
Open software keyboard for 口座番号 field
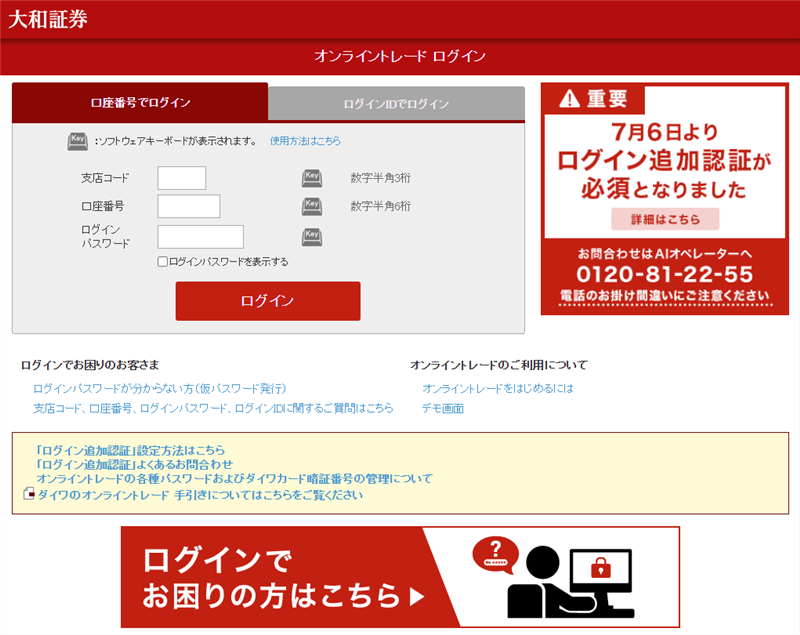[x=312, y=206]
